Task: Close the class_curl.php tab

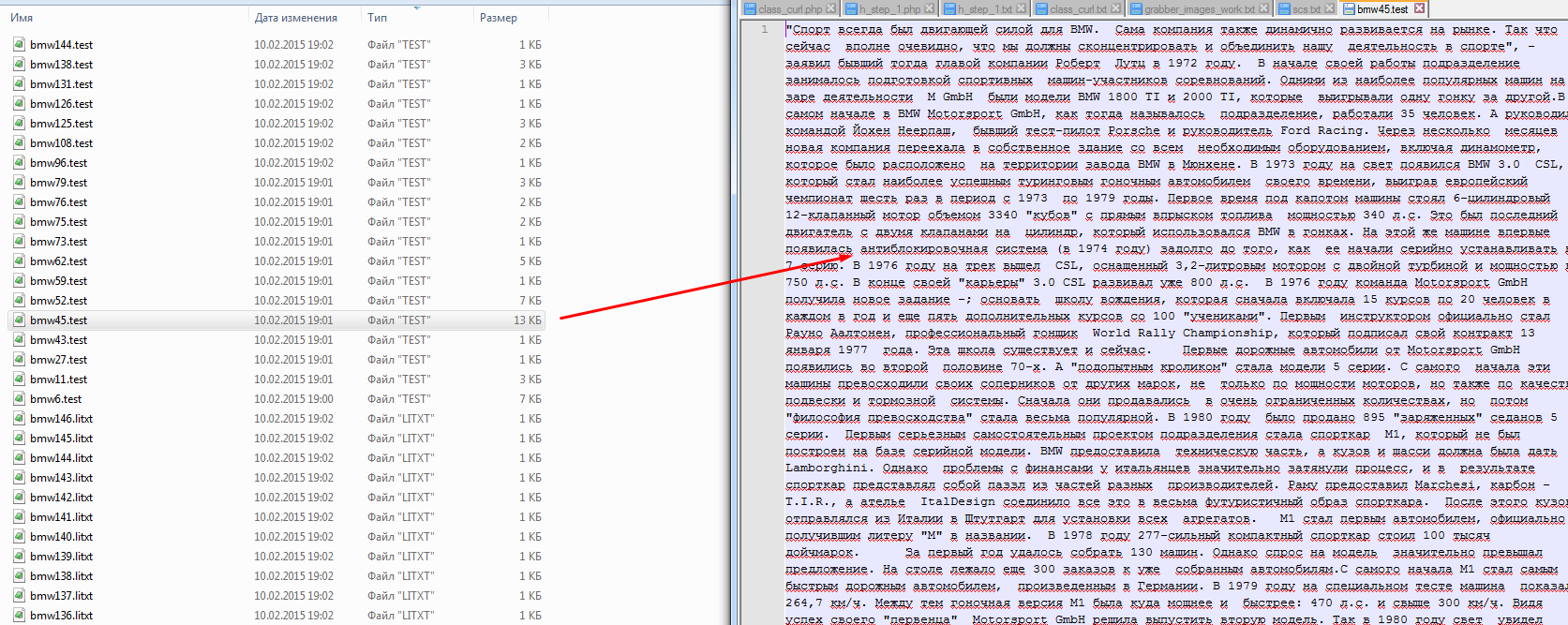Action: 830,8
